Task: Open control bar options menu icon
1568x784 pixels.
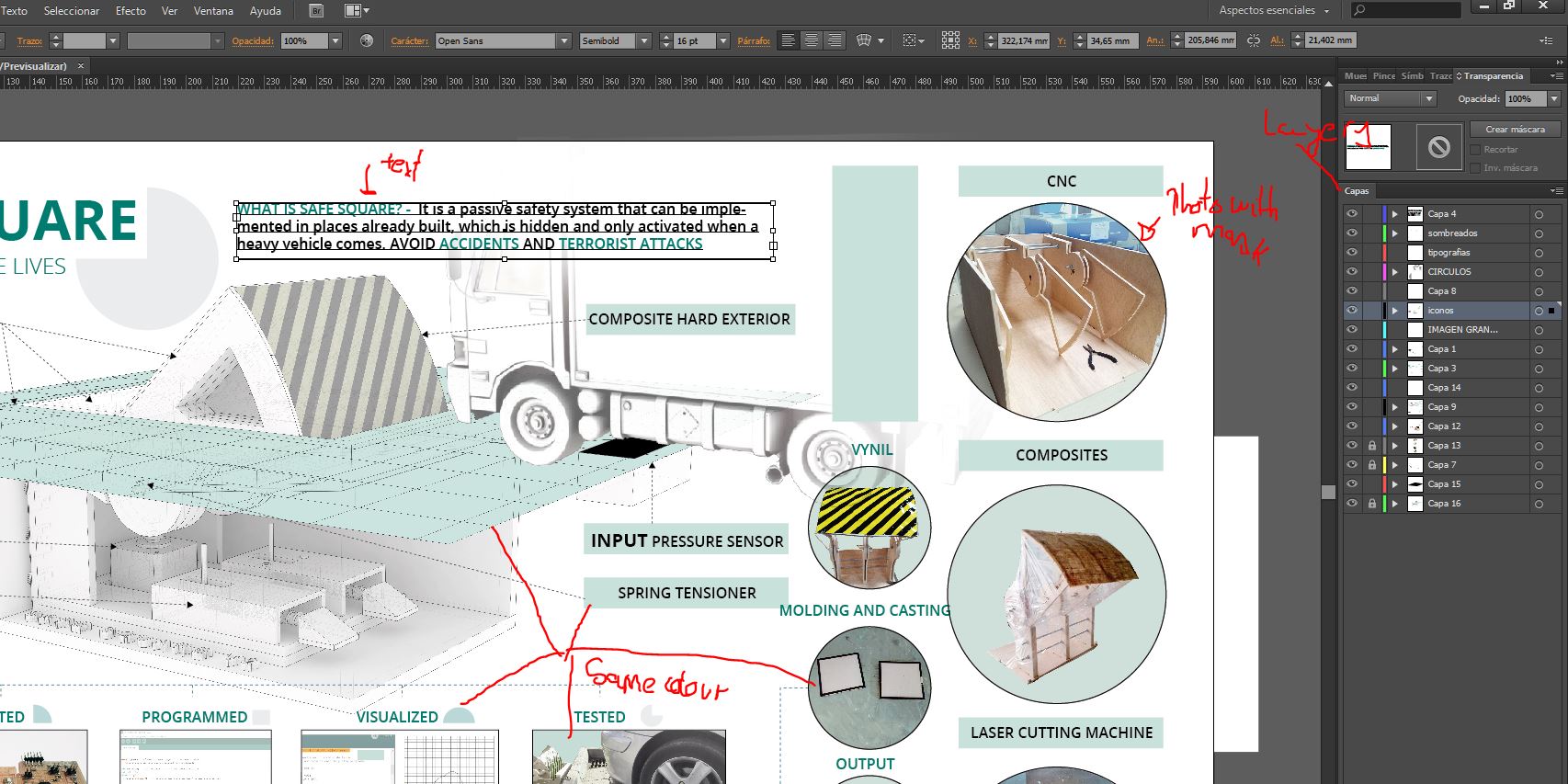Action: [1546, 40]
